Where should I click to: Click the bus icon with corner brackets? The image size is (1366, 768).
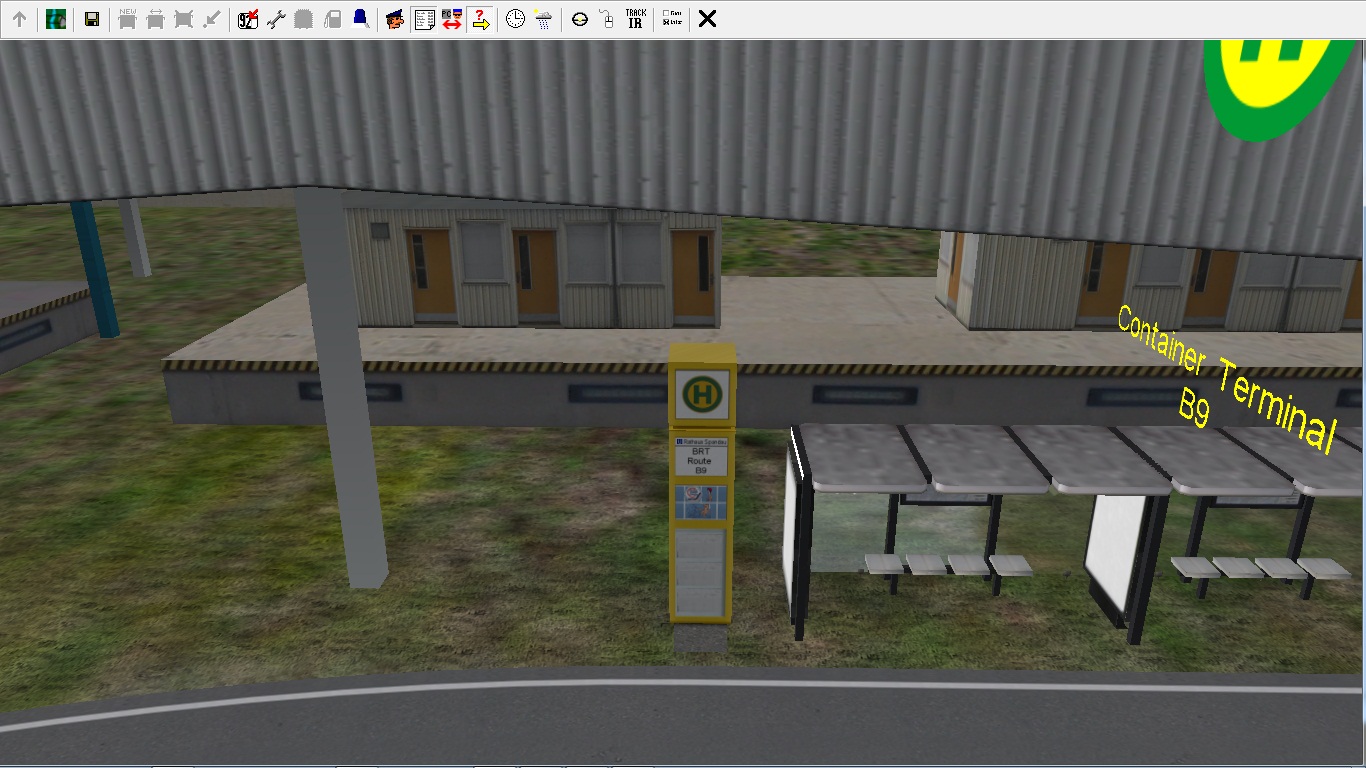(183, 19)
